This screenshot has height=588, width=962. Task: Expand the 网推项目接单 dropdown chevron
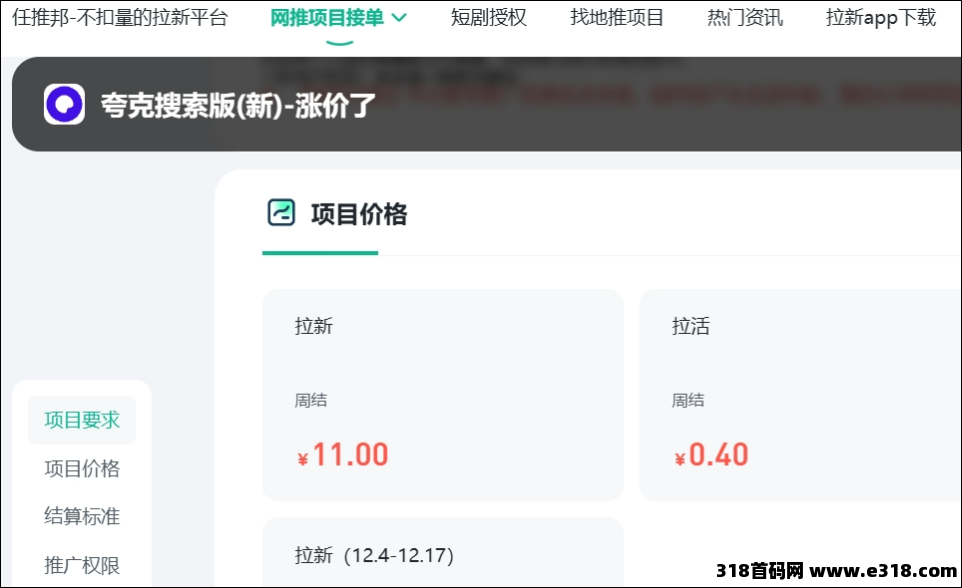399,18
